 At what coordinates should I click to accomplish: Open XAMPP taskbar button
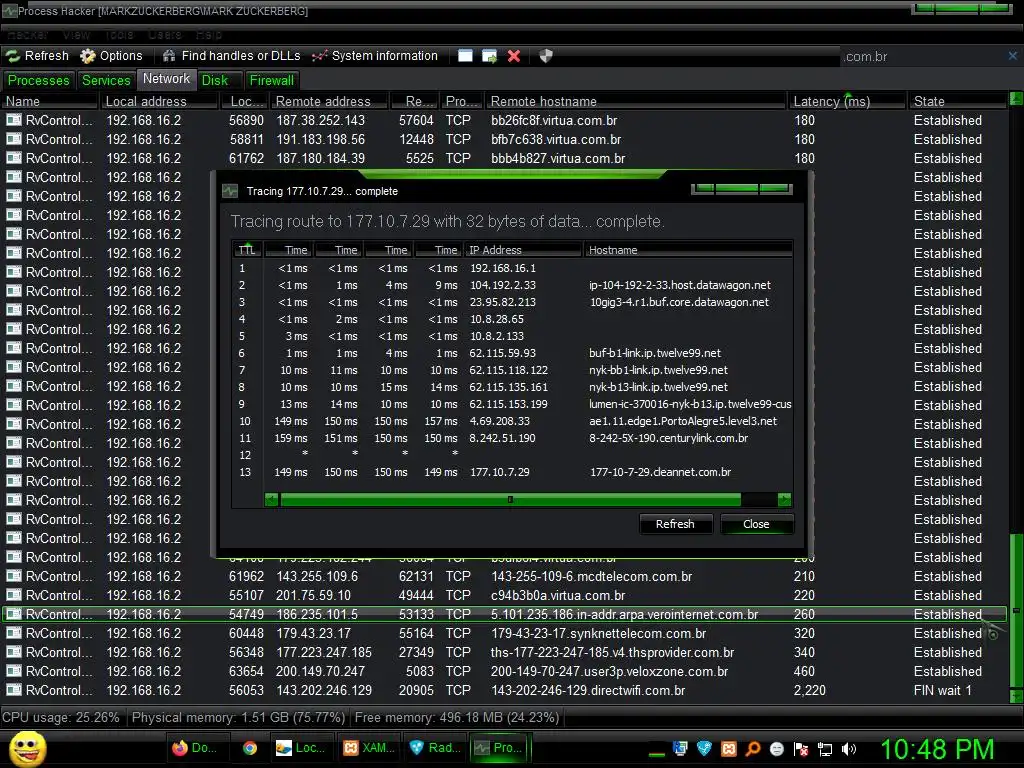(369, 748)
